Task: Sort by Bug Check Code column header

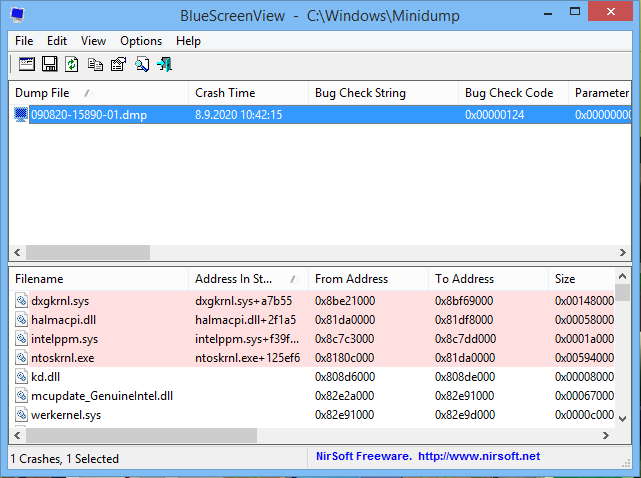Action: (x=509, y=93)
